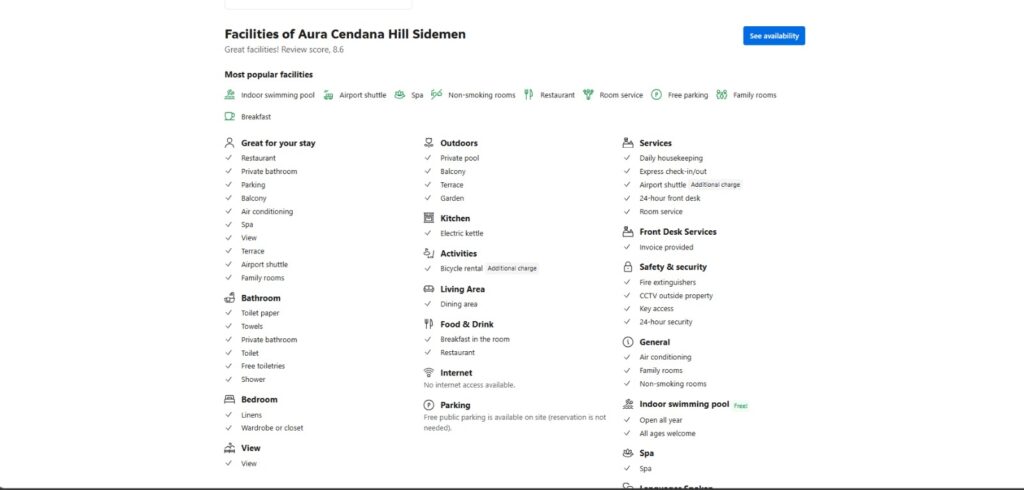The image size is (1024, 490).
Task: Click the Spa lotus icon in popular facilities
Action: (x=400, y=95)
